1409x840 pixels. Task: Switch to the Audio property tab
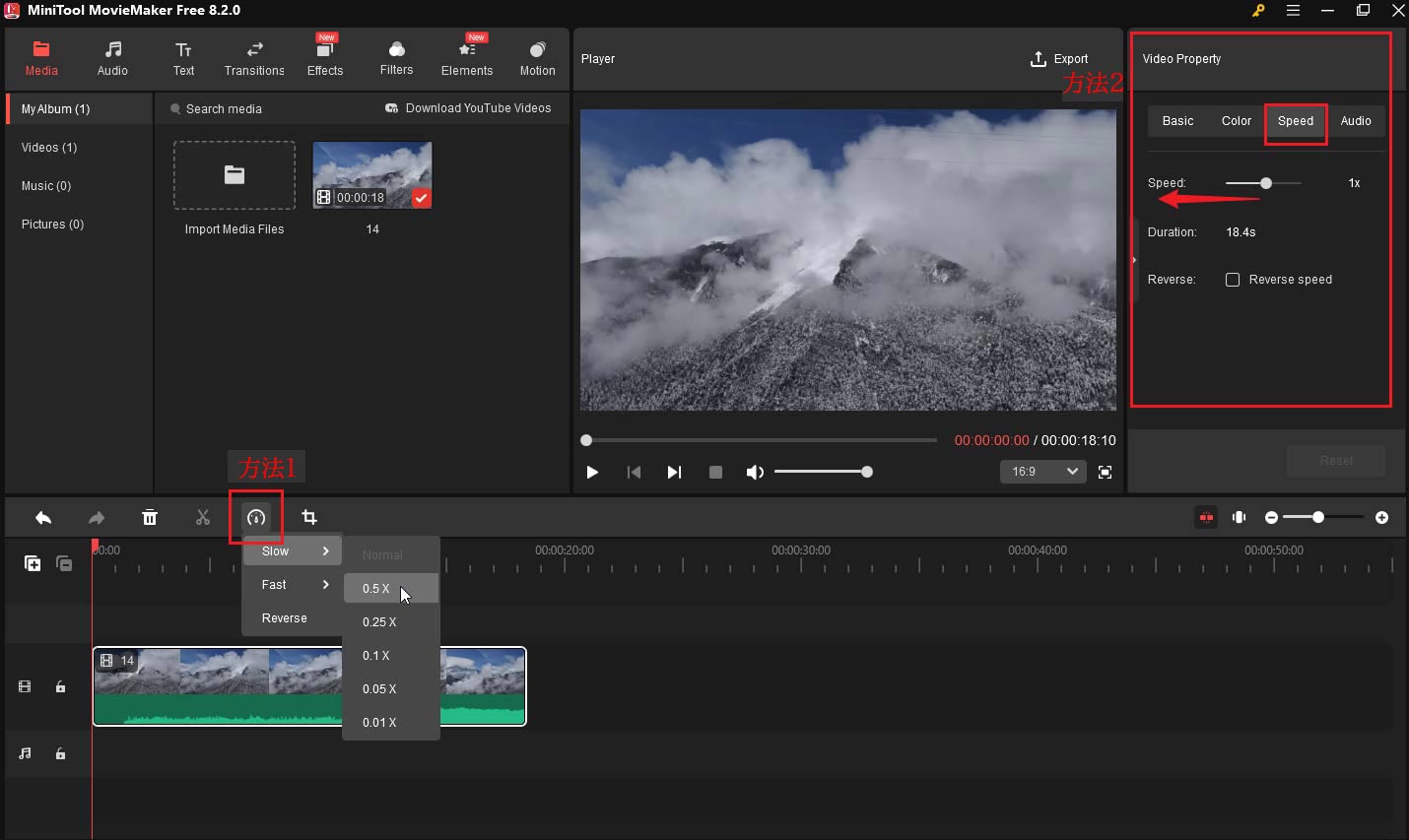tap(1356, 121)
